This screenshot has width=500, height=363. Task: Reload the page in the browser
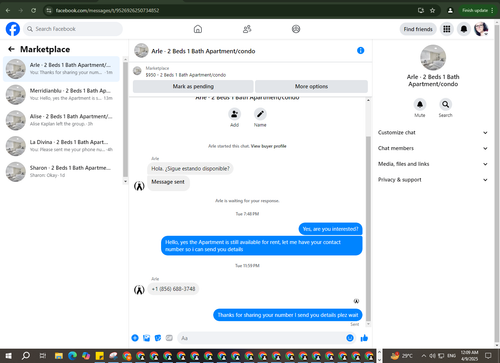[33, 10]
